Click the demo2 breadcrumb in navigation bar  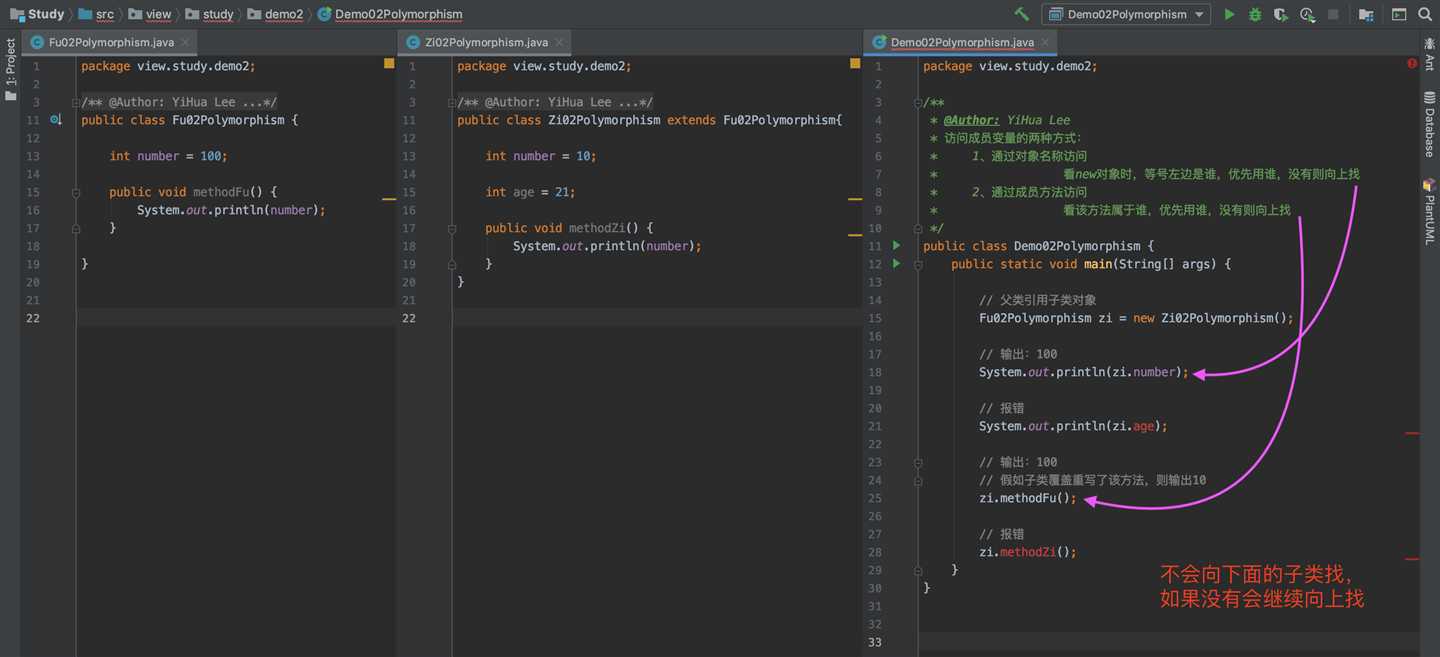(283, 14)
